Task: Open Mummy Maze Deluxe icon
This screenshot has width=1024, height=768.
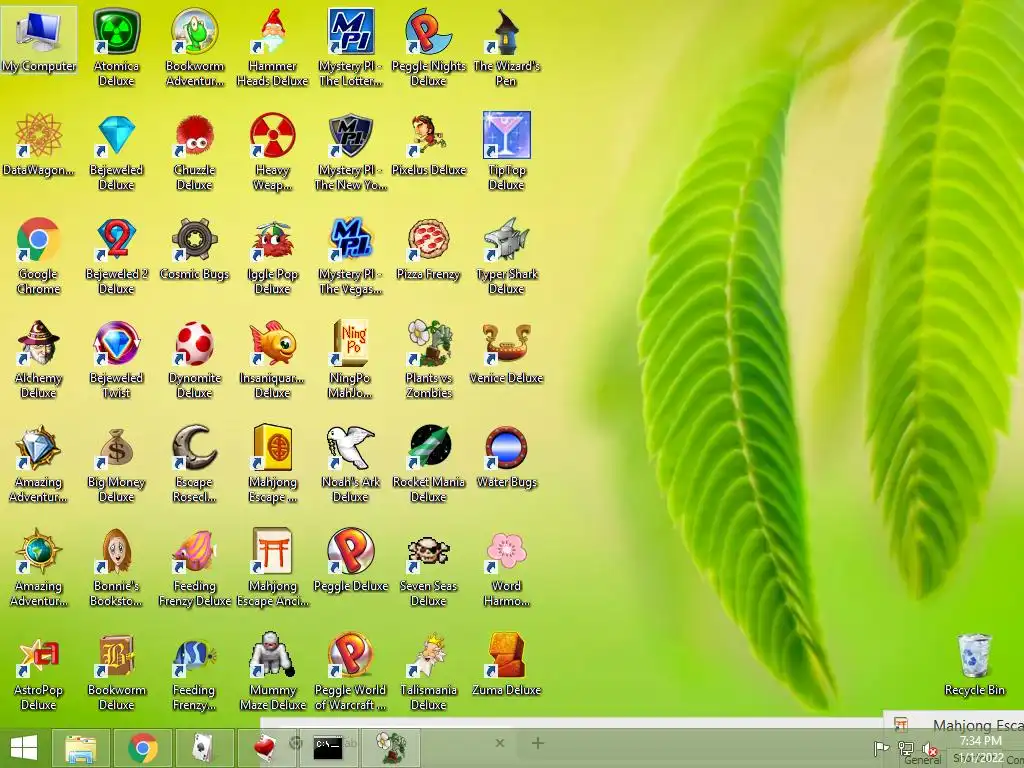Action: pyautogui.click(x=272, y=671)
